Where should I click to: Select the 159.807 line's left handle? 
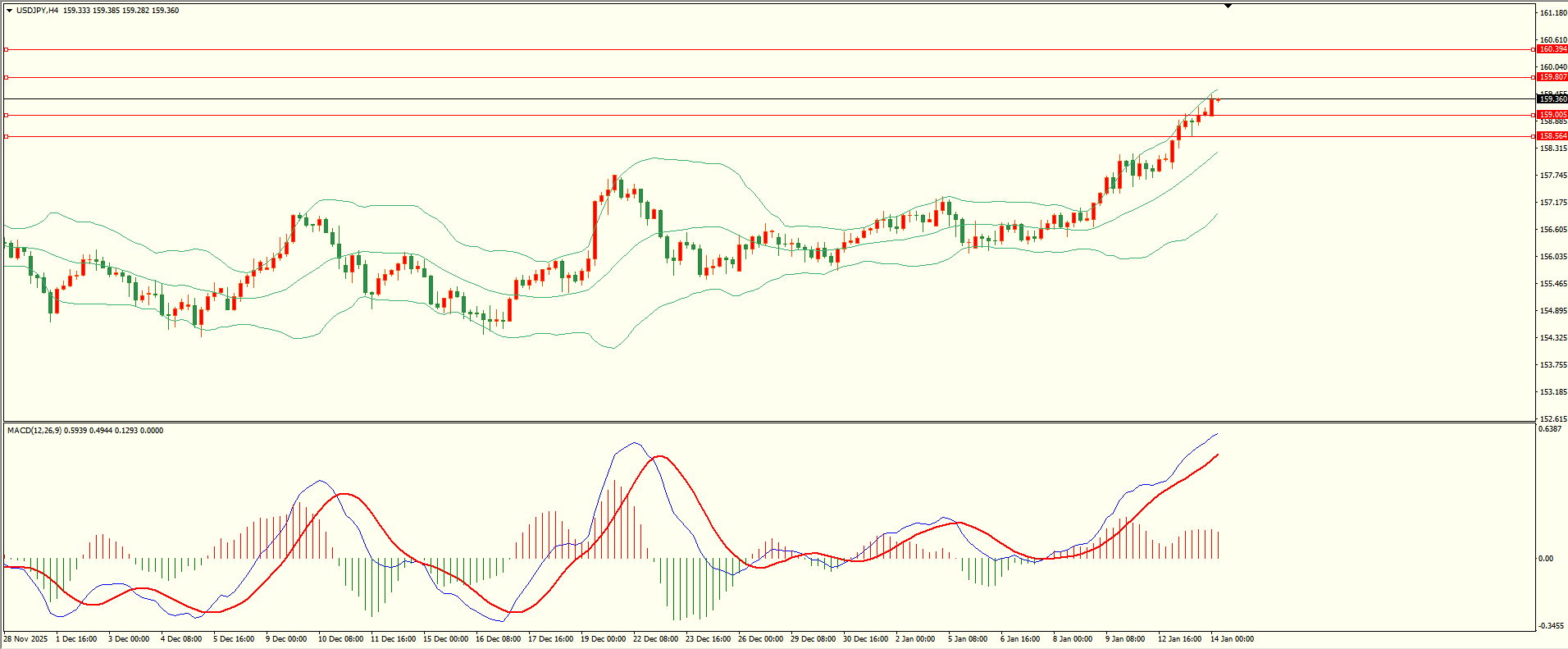coord(6,78)
